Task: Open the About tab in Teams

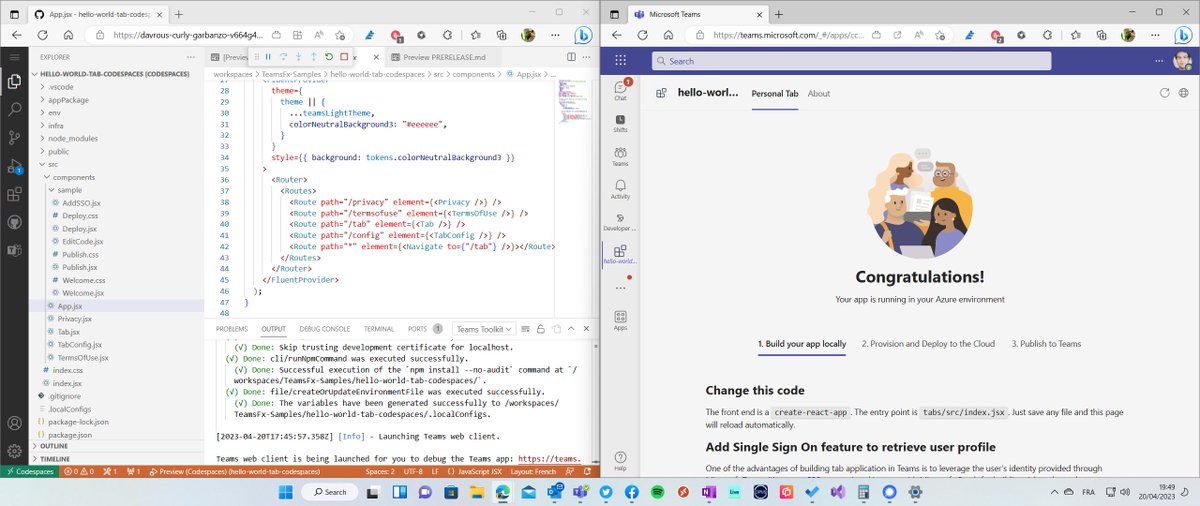Action: tap(819, 93)
